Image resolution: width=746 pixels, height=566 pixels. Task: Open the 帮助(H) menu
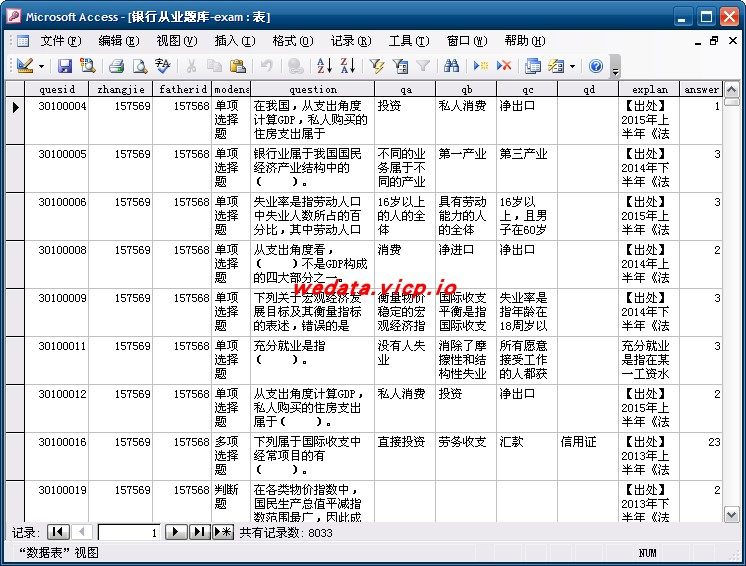525,41
